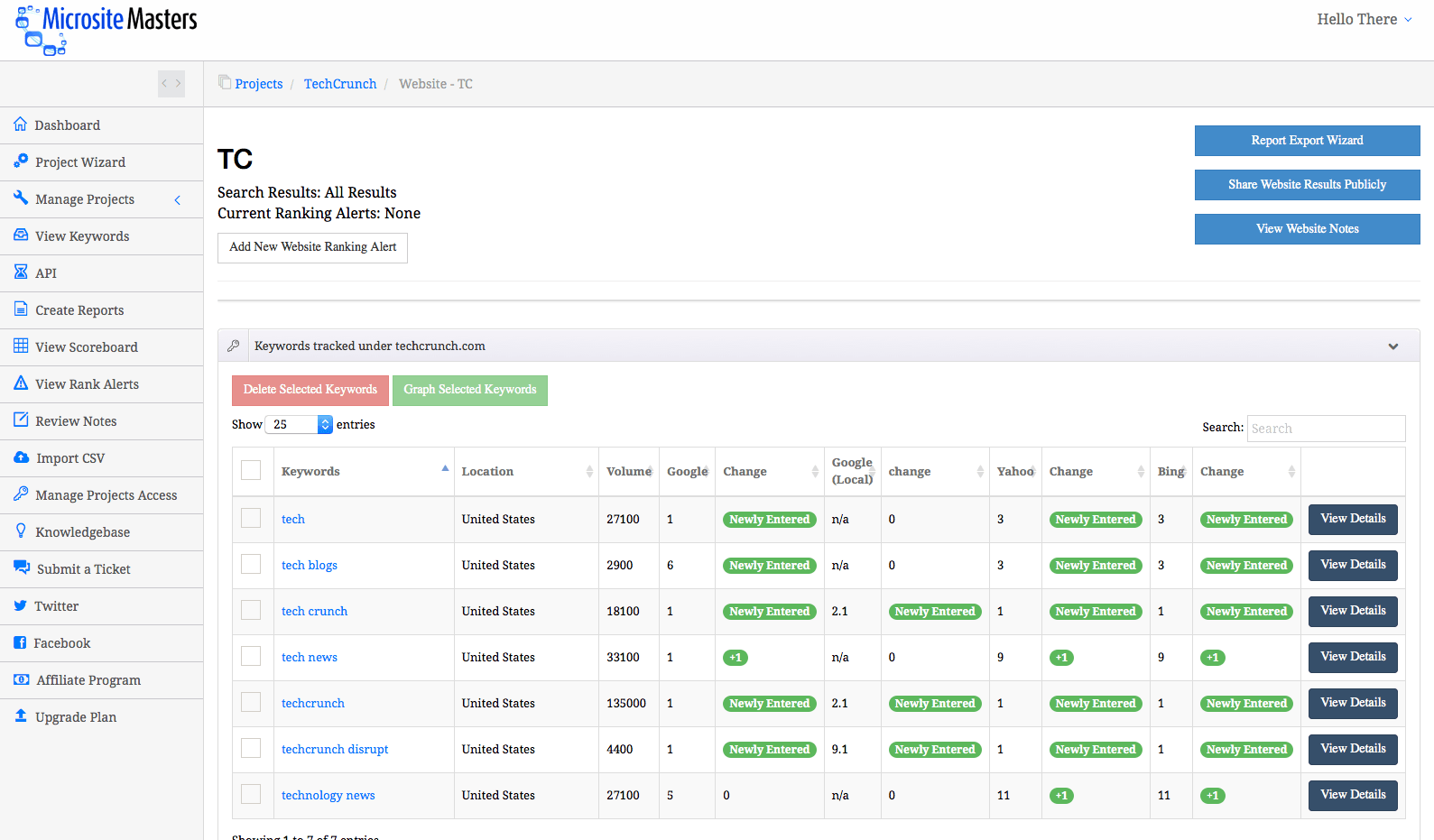The image size is (1434, 840).
Task: Click the View Rank Alerts warning icon
Action: pos(21,383)
